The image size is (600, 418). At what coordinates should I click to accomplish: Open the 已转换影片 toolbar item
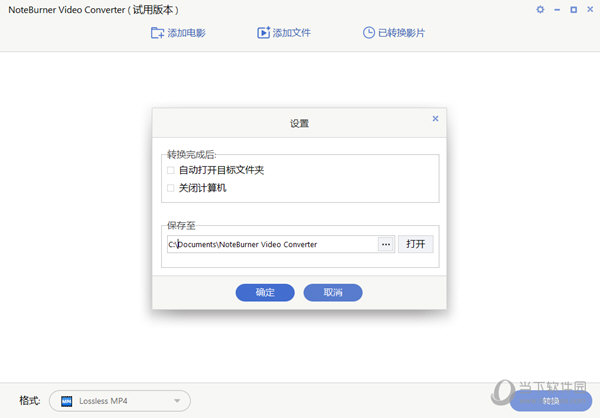(394, 33)
